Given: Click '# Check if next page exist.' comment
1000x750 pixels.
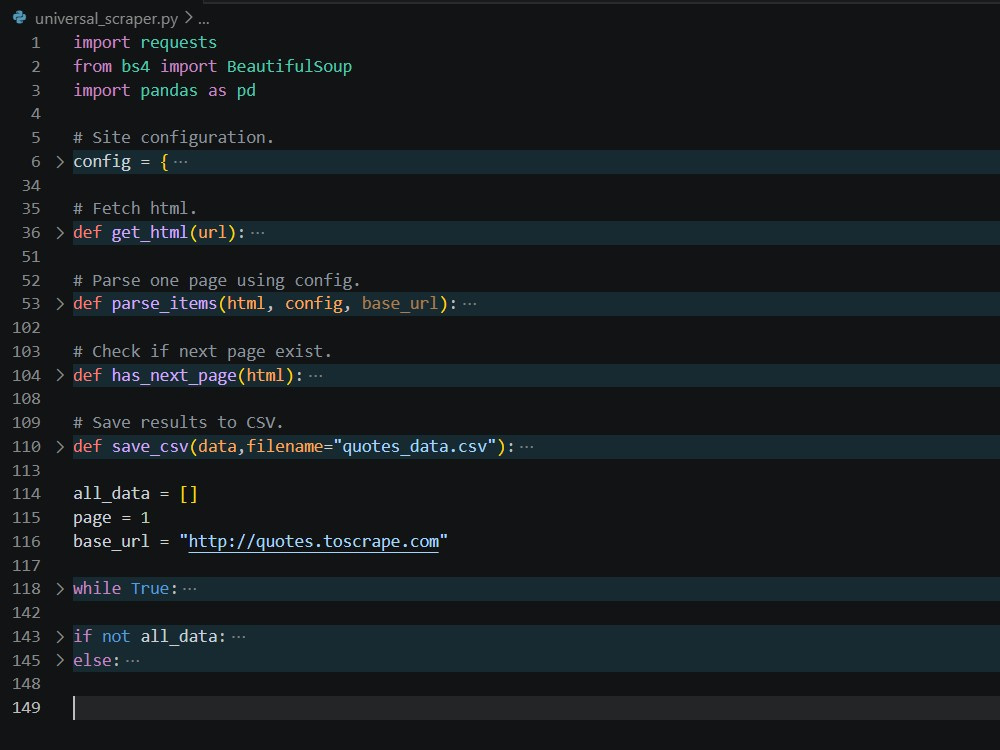Looking at the screenshot, I should tap(202, 351).
